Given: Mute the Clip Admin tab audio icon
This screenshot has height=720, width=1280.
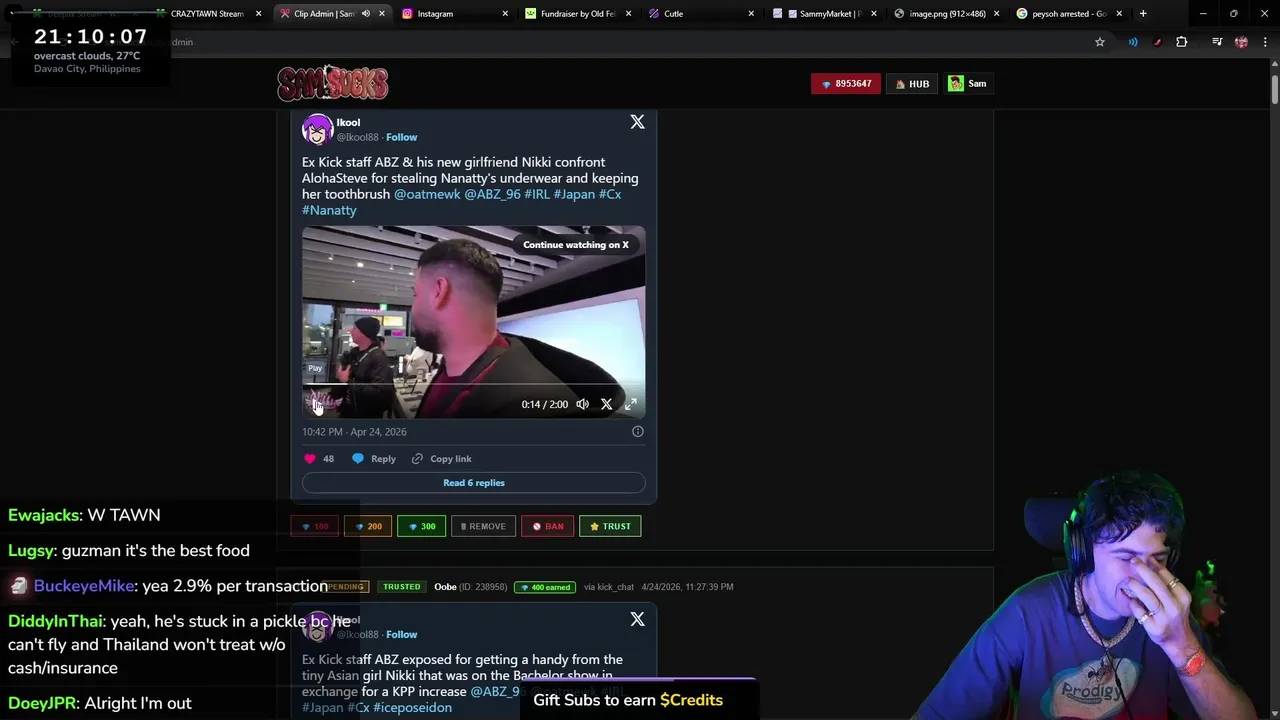Looking at the screenshot, I should [365, 14].
